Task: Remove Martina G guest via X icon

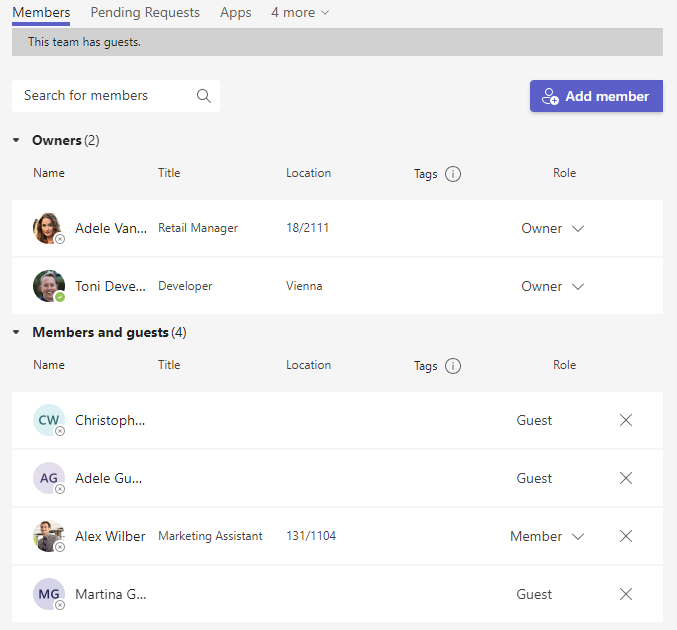Action: (x=626, y=594)
